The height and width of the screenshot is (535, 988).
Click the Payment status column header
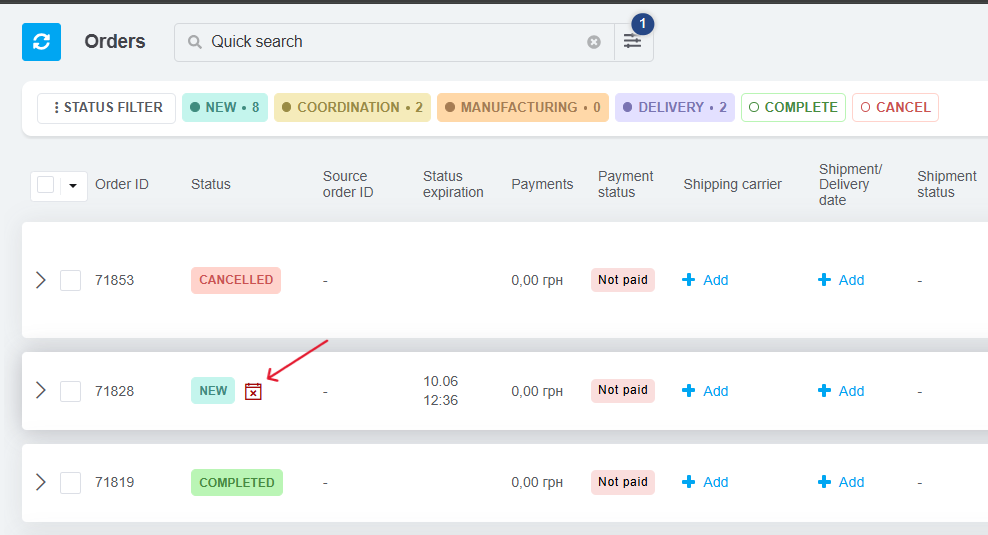click(x=625, y=185)
